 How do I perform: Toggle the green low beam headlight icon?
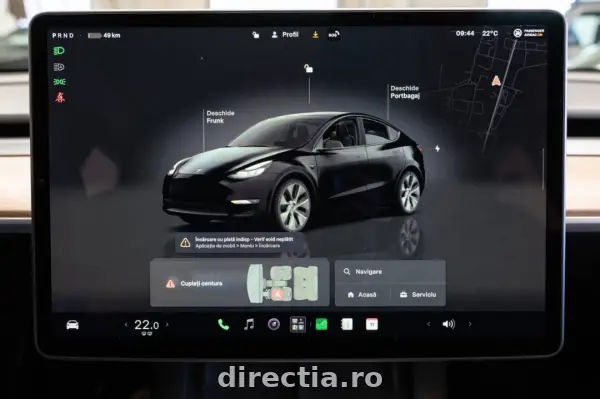tap(59, 51)
